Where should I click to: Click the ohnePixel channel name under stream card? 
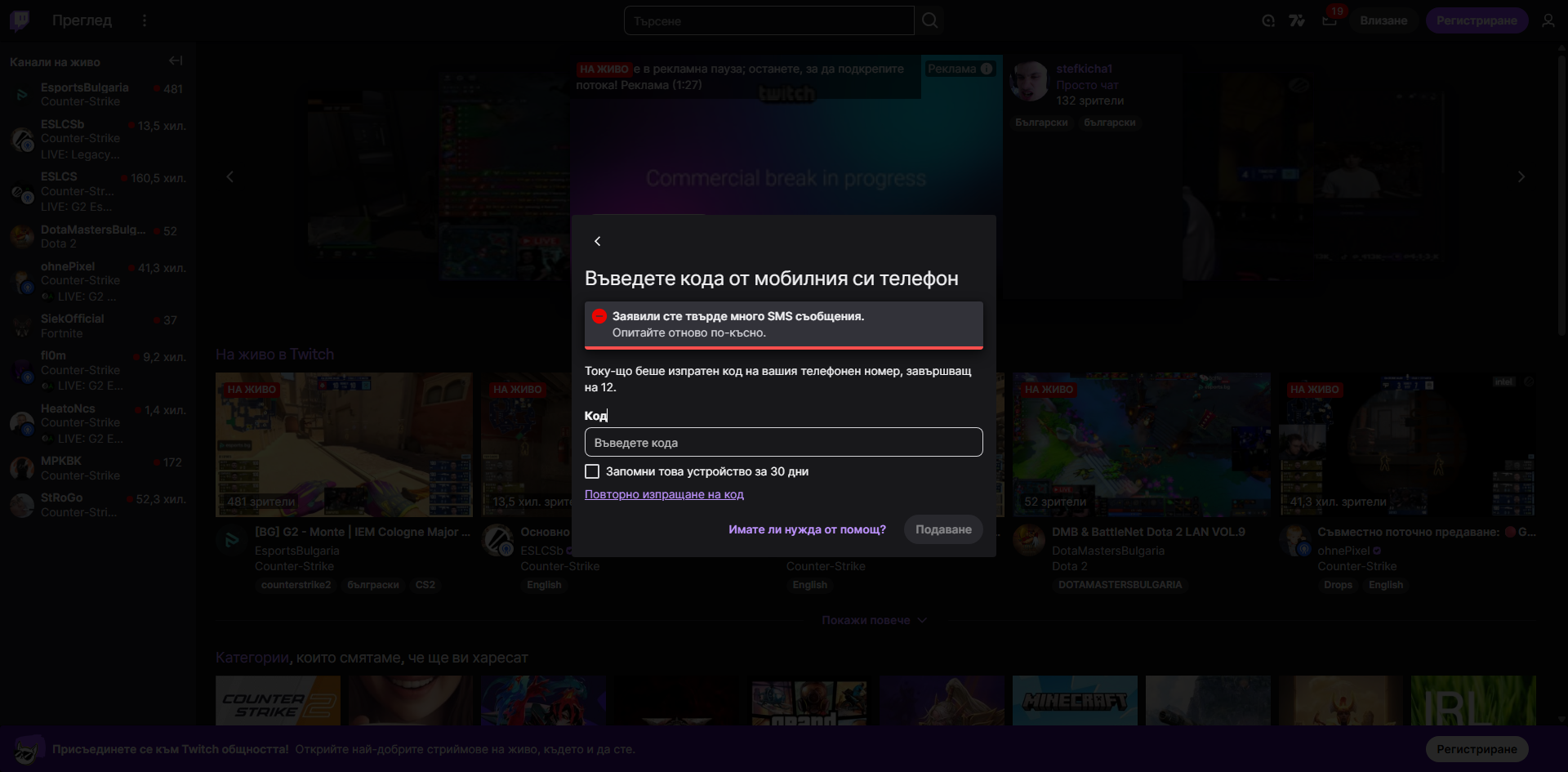(1343, 551)
